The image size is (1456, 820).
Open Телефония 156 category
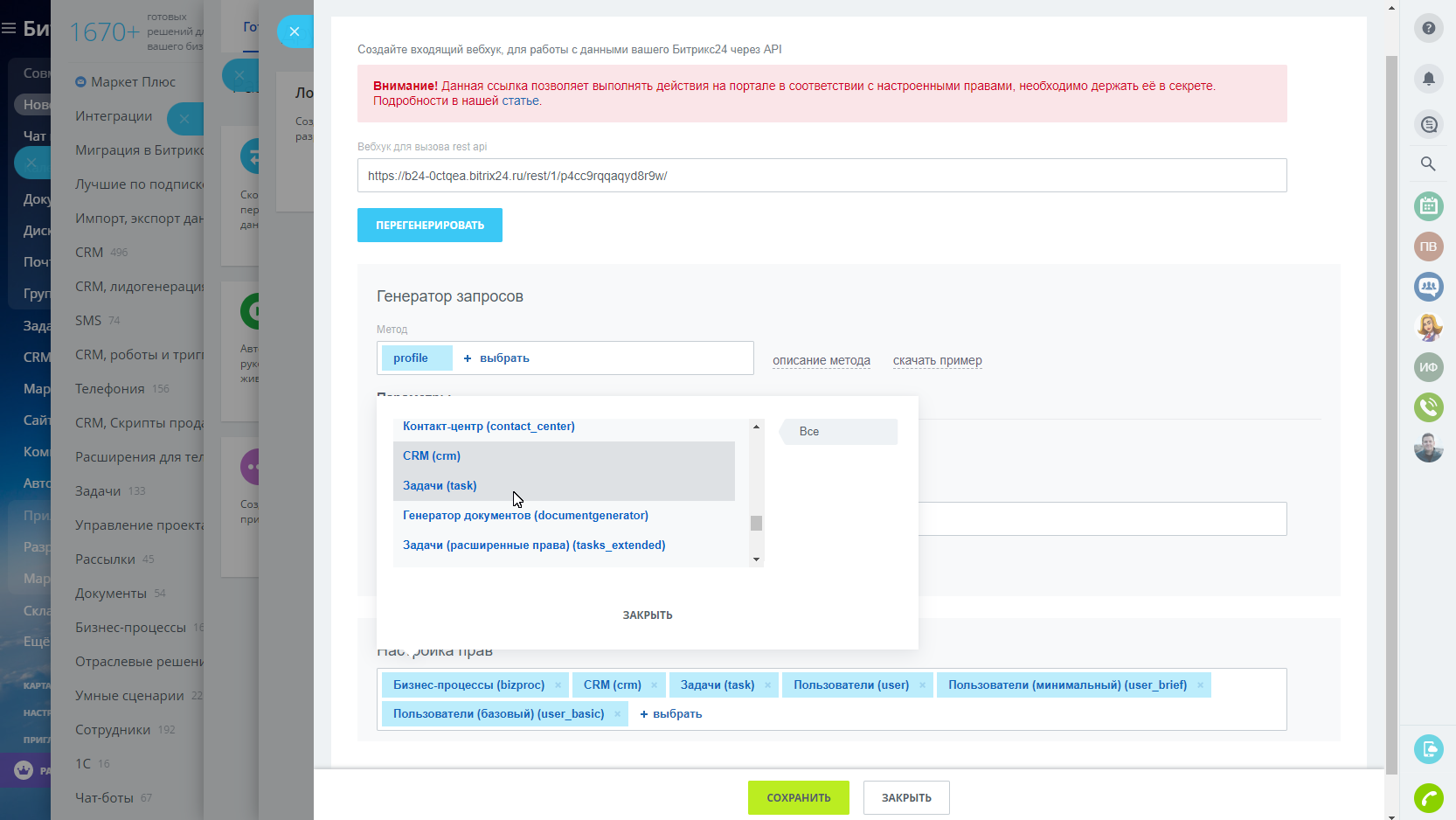click(122, 389)
